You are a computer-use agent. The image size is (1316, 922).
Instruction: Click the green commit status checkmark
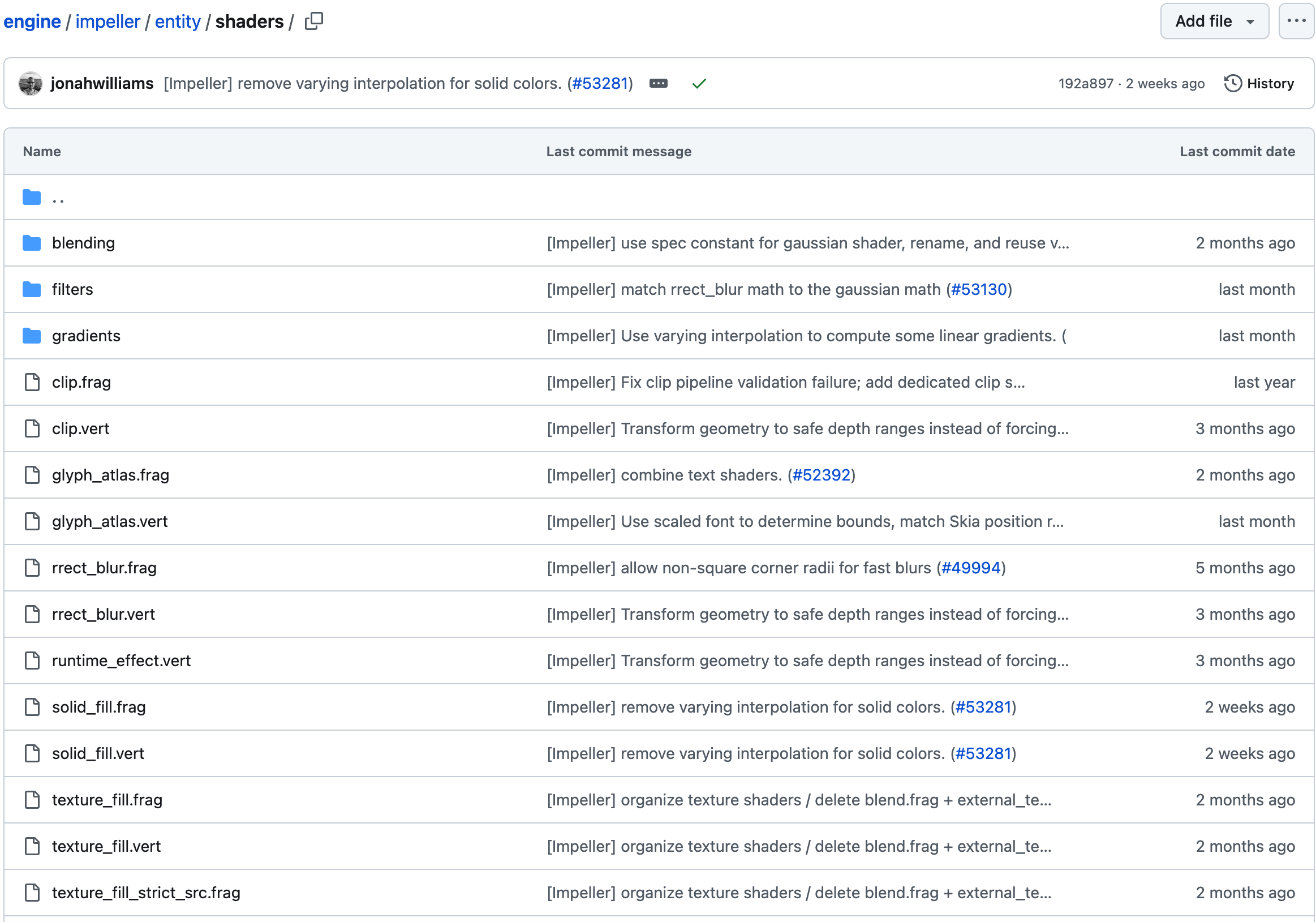[699, 84]
